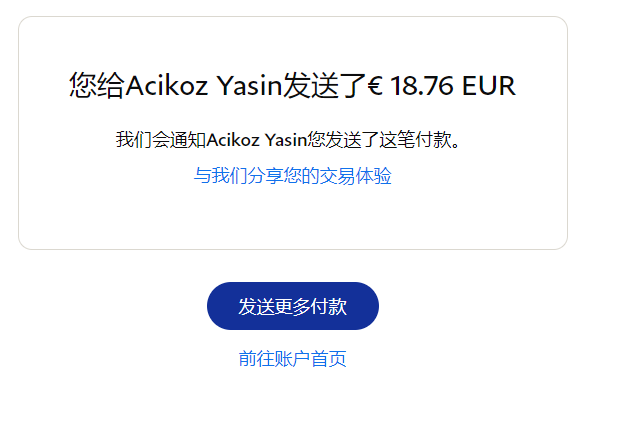Click Acikoz Yasin name in the heading
The height and width of the screenshot is (434, 625).
pyautogui.click(x=204, y=85)
